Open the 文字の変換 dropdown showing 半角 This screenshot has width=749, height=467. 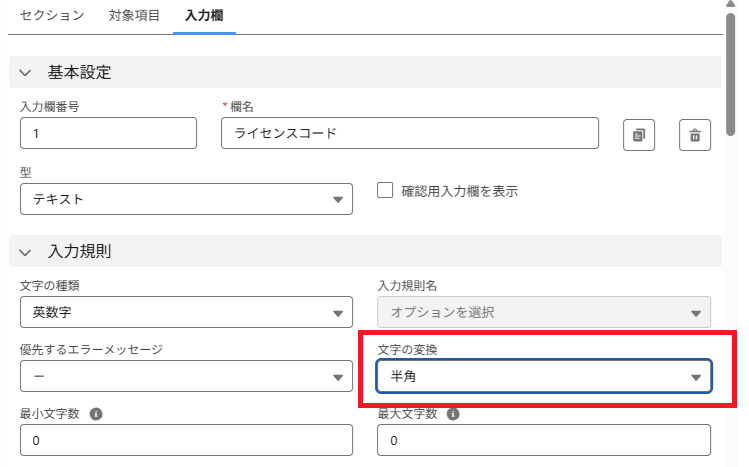point(544,376)
